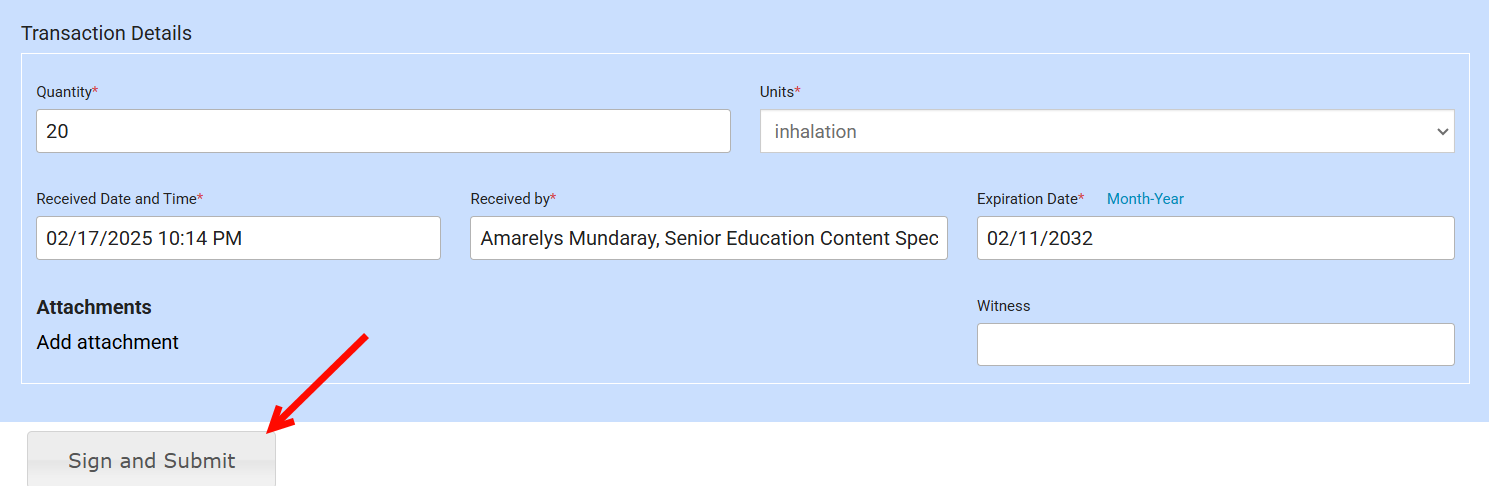Click the Expiration Date label
Screen dimensions: 1490x486
1027,199
